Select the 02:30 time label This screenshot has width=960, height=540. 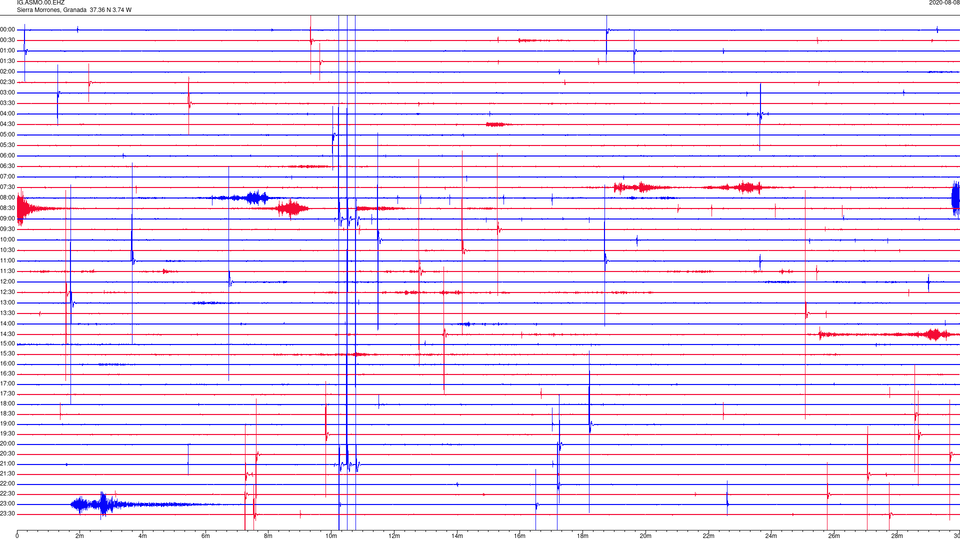7,82
